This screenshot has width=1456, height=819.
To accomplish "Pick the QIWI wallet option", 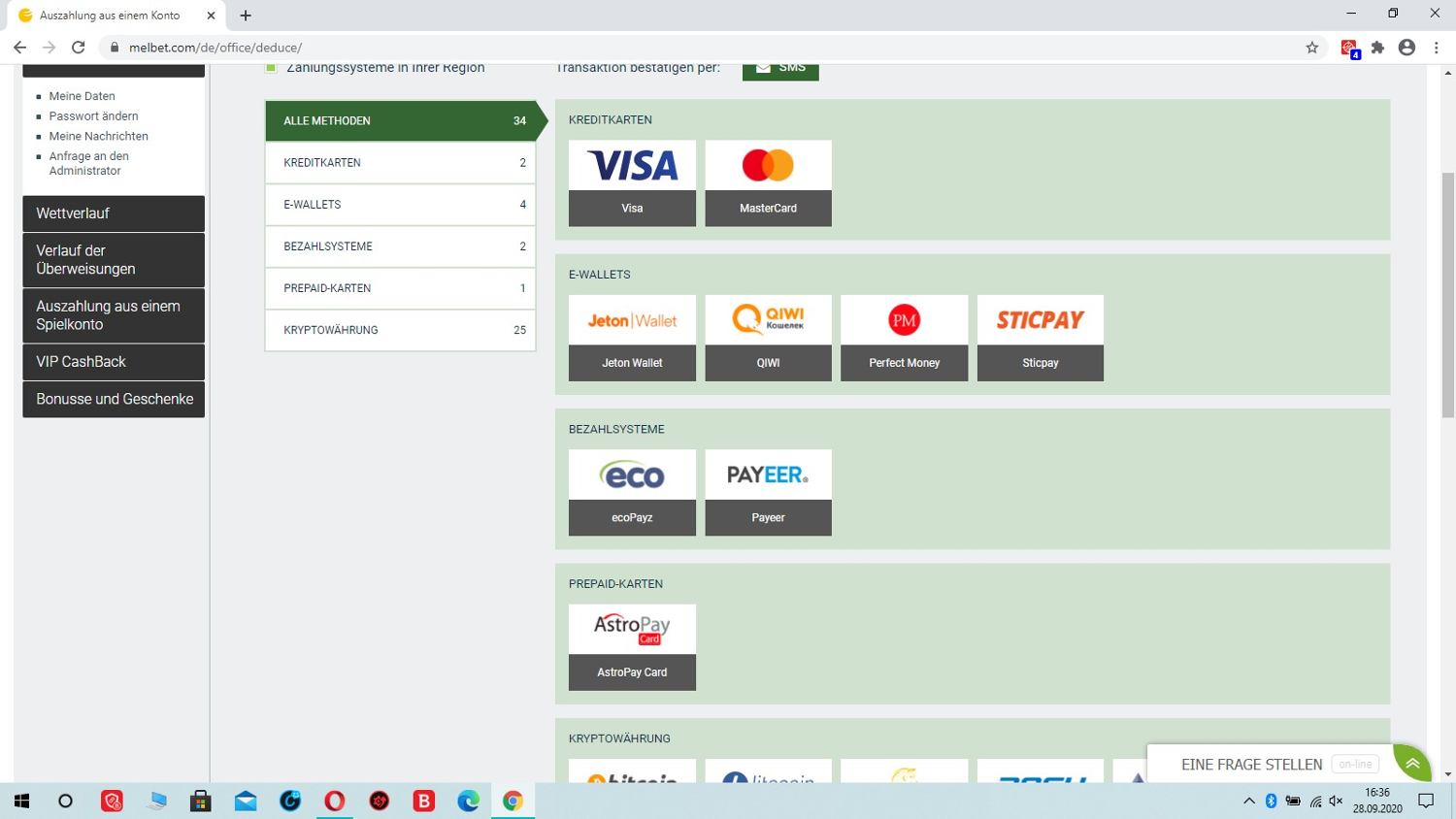I will 768,338.
